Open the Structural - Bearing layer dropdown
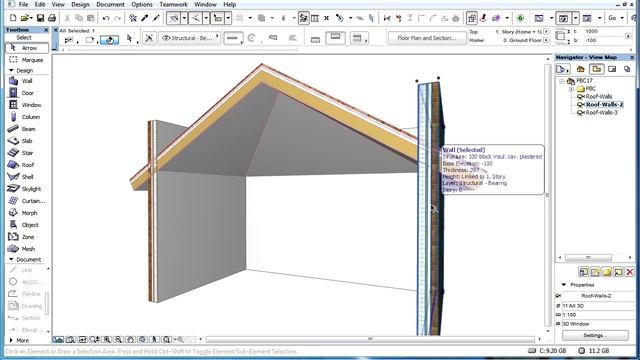The height and width of the screenshot is (360, 640). (190, 38)
